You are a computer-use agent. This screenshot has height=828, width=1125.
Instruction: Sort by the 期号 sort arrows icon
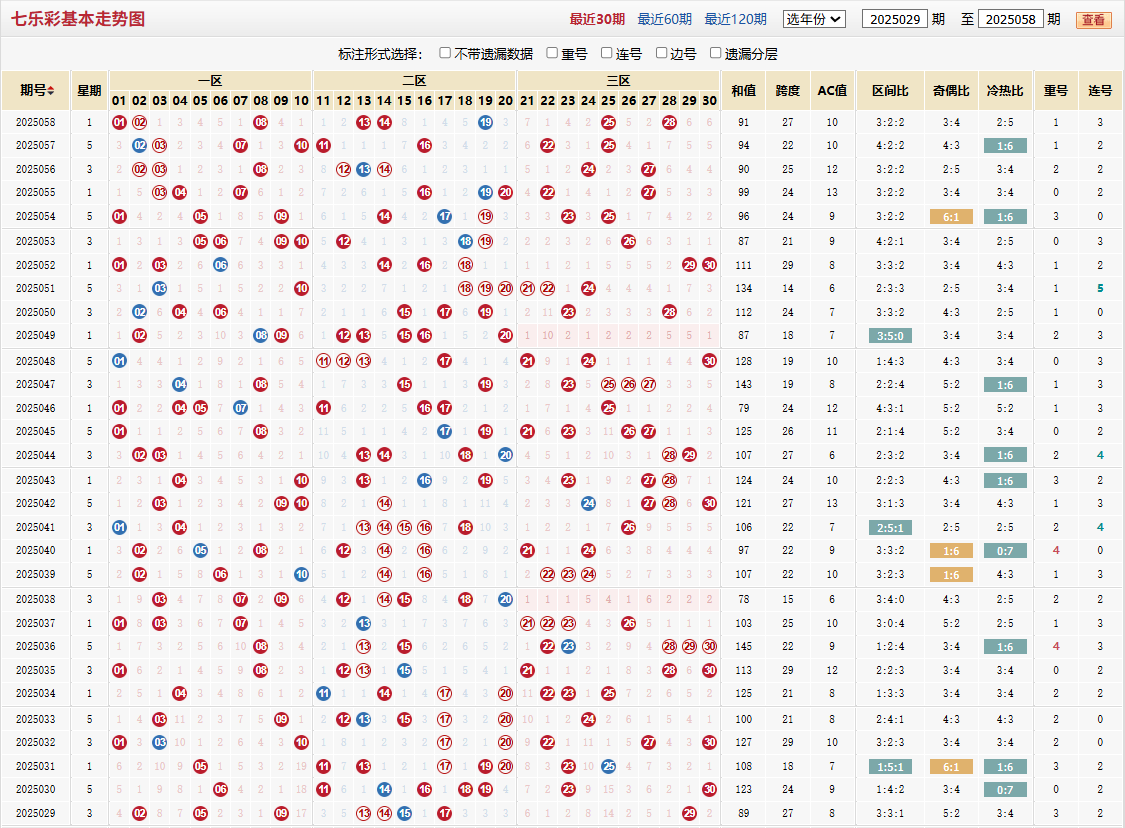(x=51, y=91)
